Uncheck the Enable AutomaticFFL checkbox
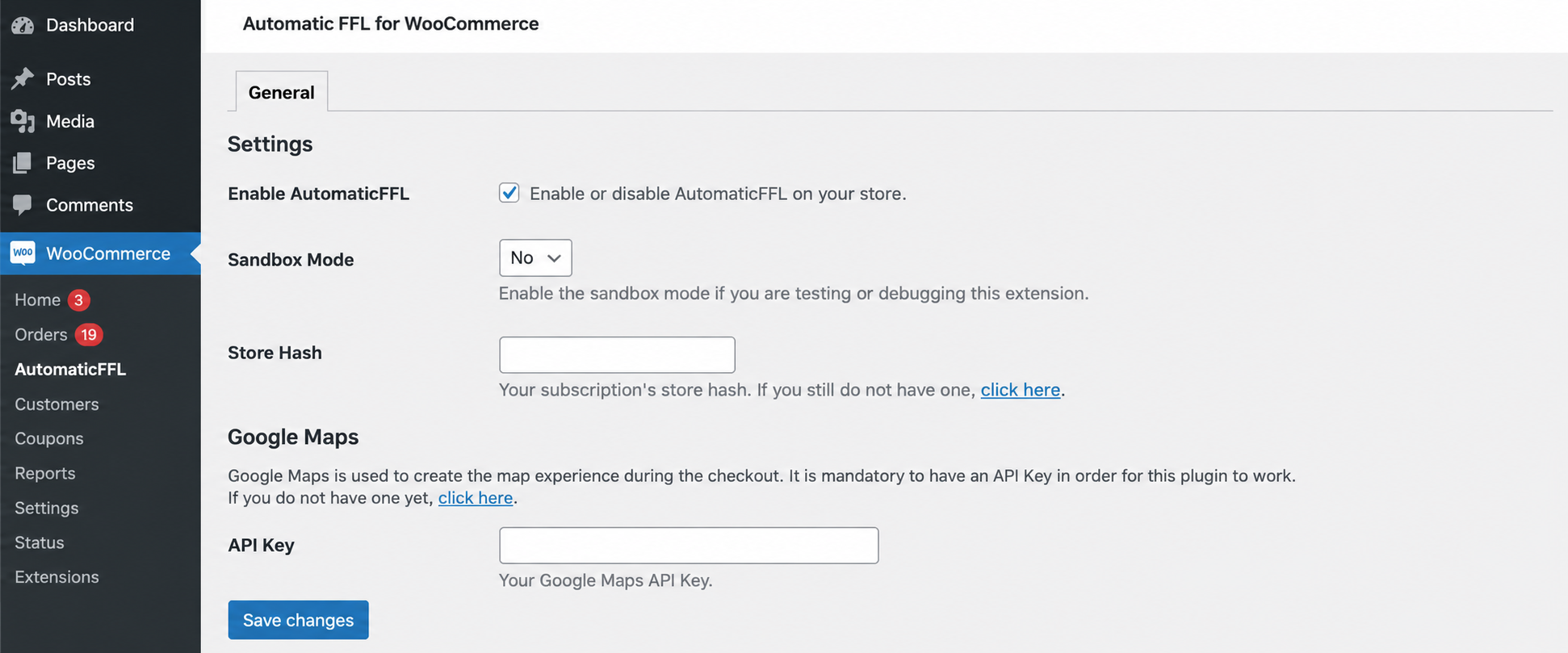Viewport: 1568px width, 653px height. coord(509,193)
